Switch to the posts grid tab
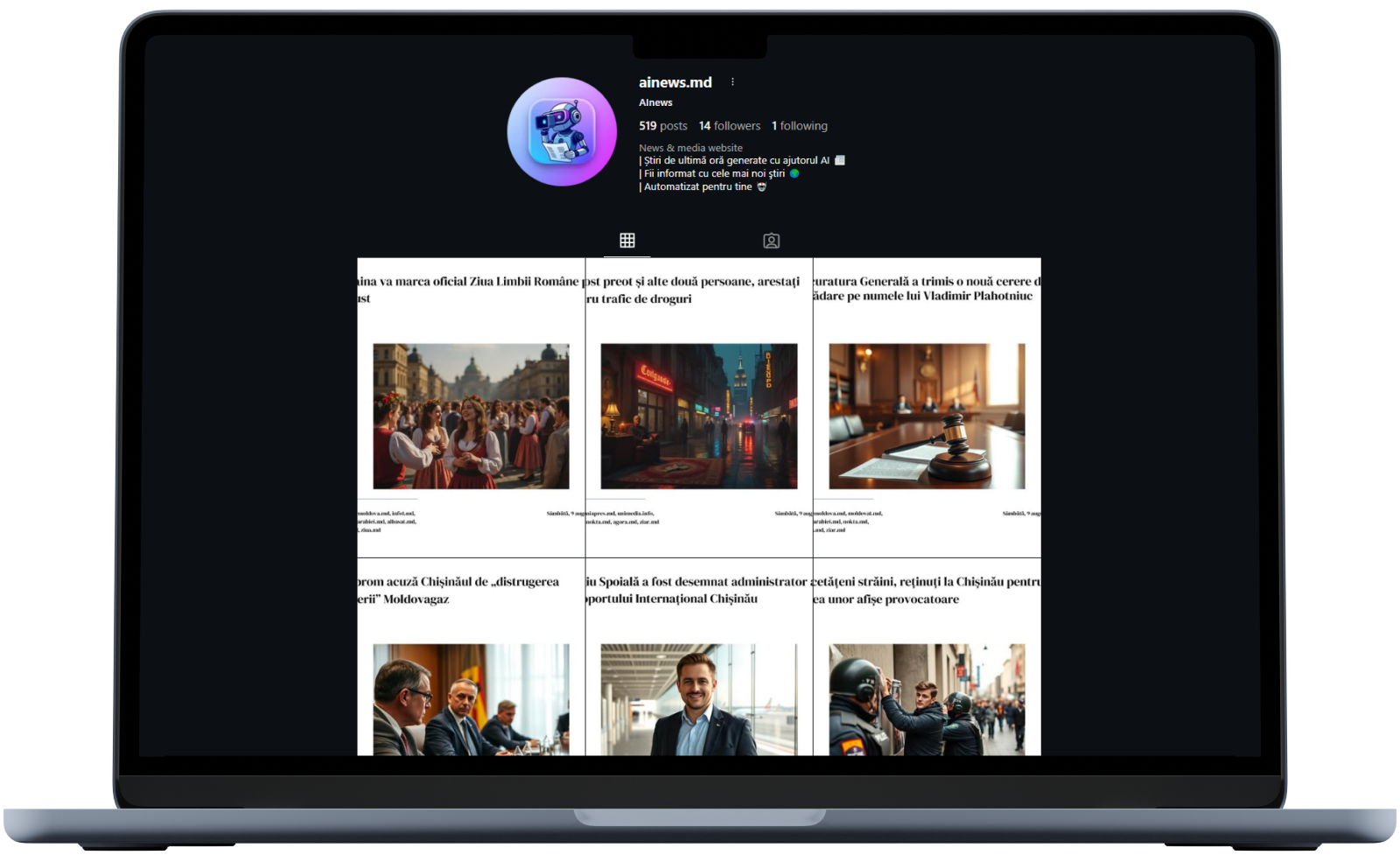This screenshot has height=862, width=1400. (x=626, y=241)
